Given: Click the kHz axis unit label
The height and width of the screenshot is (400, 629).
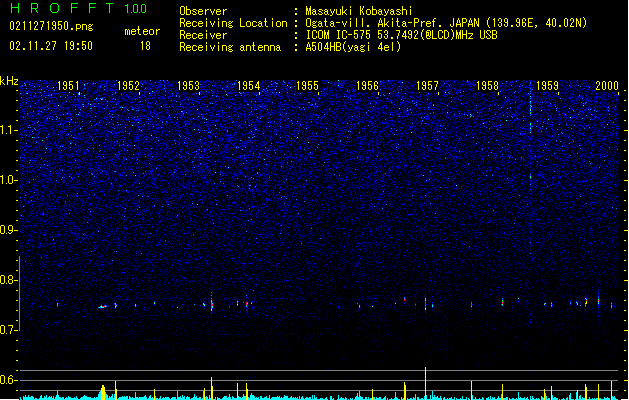Looking at the screenshot, I should click(x=9, y=81).
